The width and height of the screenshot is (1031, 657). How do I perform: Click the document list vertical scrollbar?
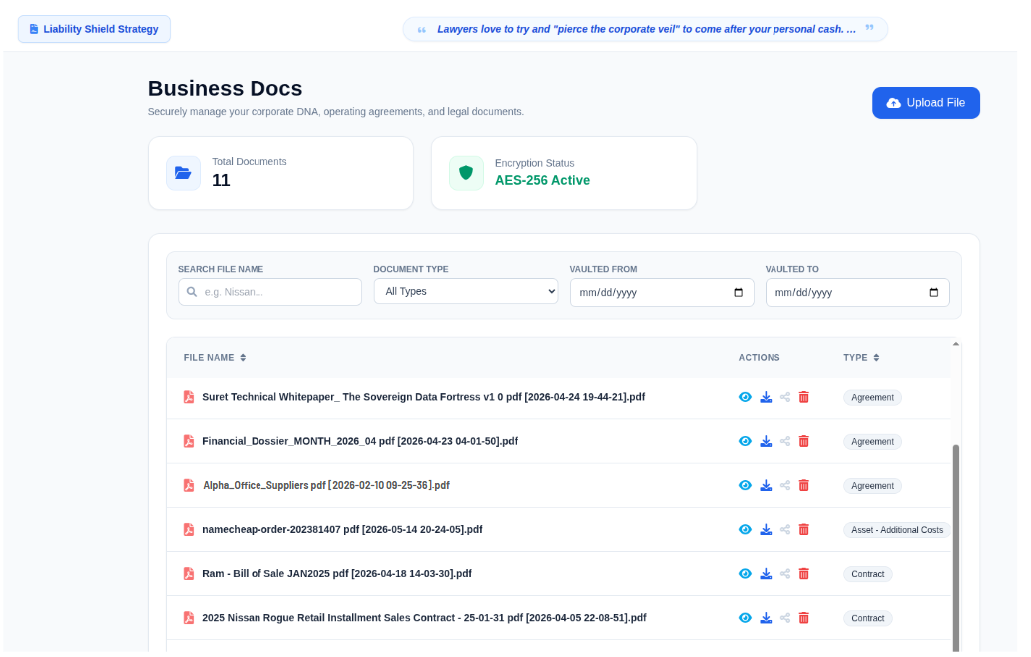coord(955,548)
